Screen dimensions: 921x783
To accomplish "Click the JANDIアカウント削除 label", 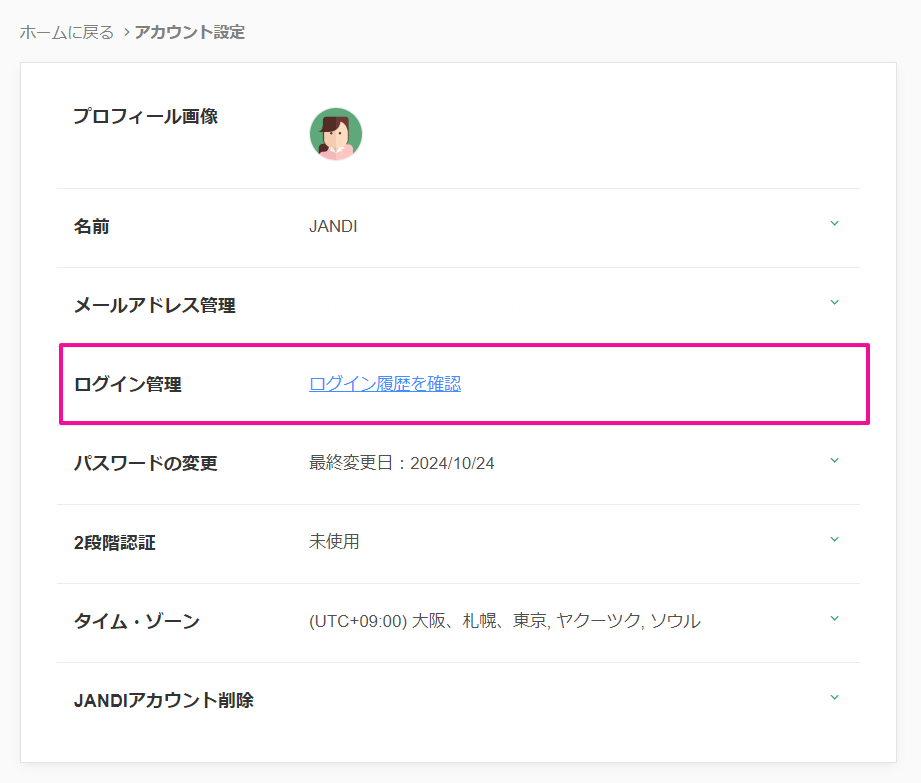I will point(164,700).
